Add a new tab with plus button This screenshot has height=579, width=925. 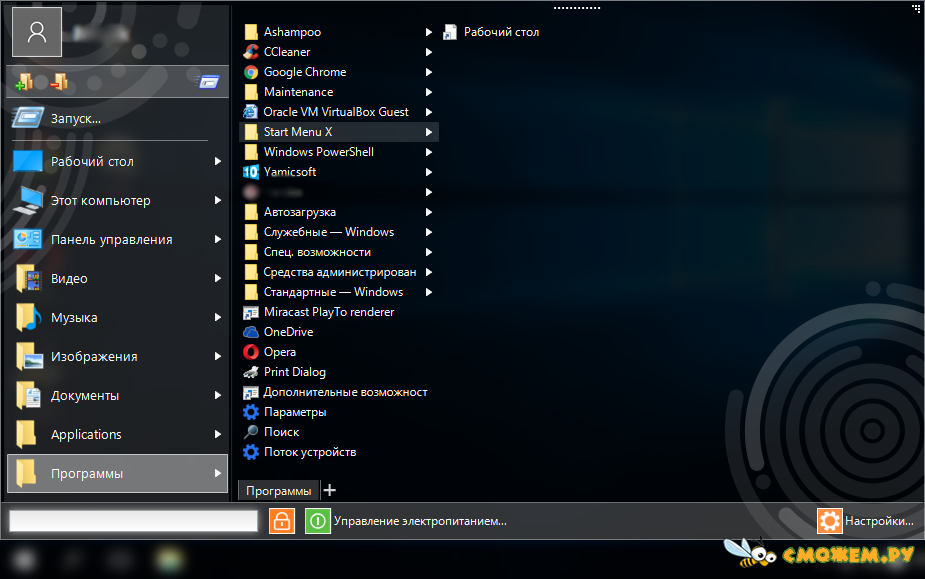point(330,490)
